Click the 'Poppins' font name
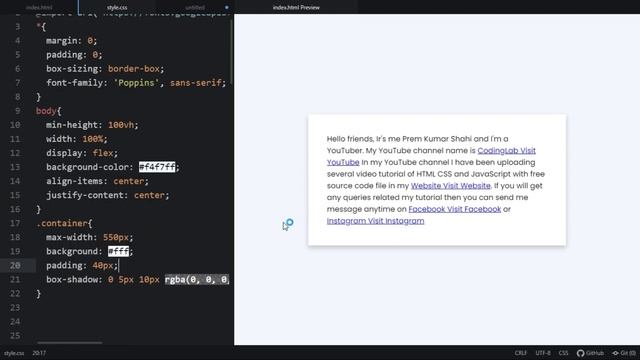Image resolution: width=640 pixels, height=360 pixels. (136, 83)
